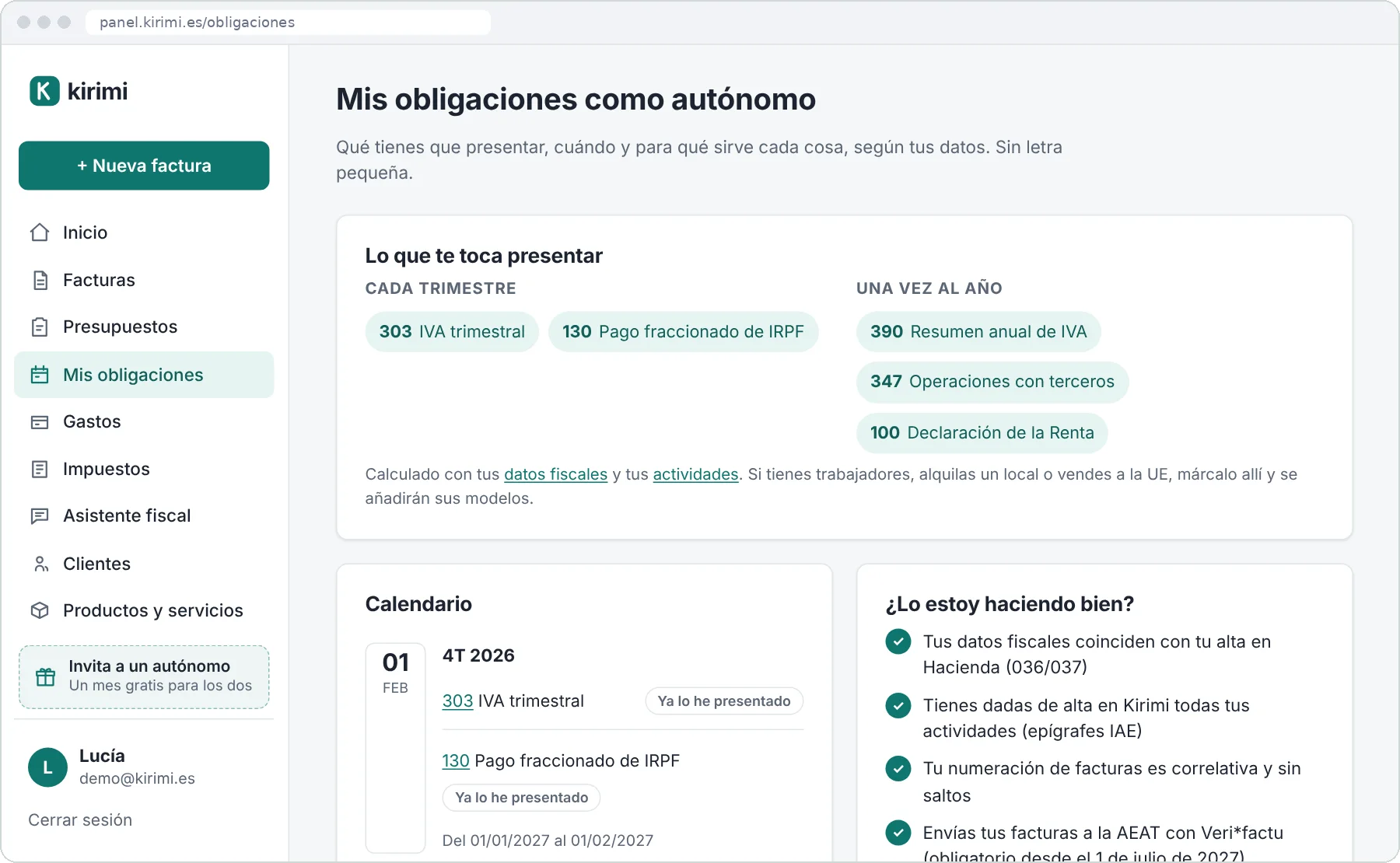Click the '¿Lo estoy haciendo bien?' heading
The width and height of the screenshot is (1400, 863).
coord(1010,604)
